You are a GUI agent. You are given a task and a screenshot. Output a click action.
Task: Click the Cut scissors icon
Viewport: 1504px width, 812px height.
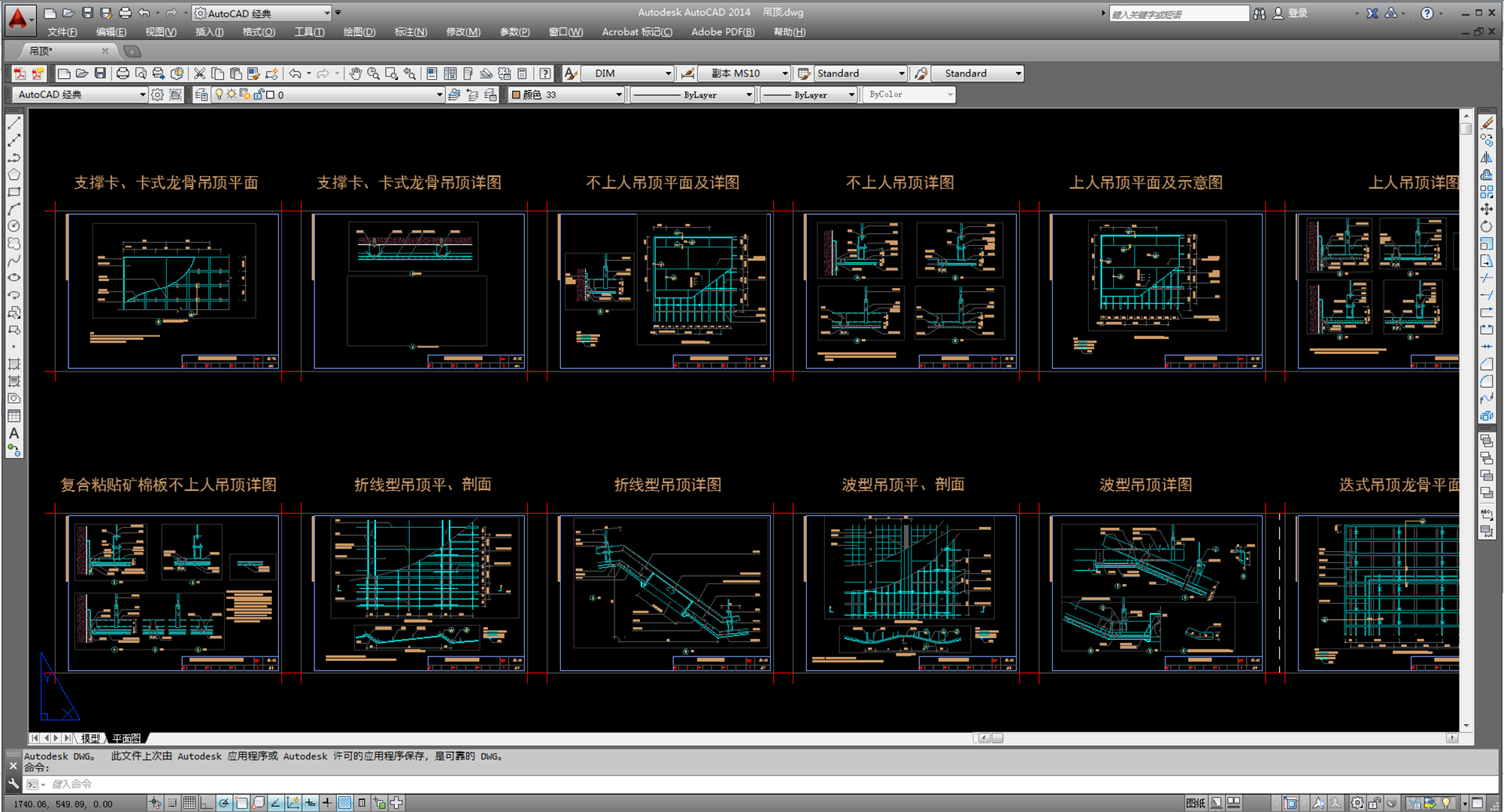pyautogui.click(x=199, y=74)
